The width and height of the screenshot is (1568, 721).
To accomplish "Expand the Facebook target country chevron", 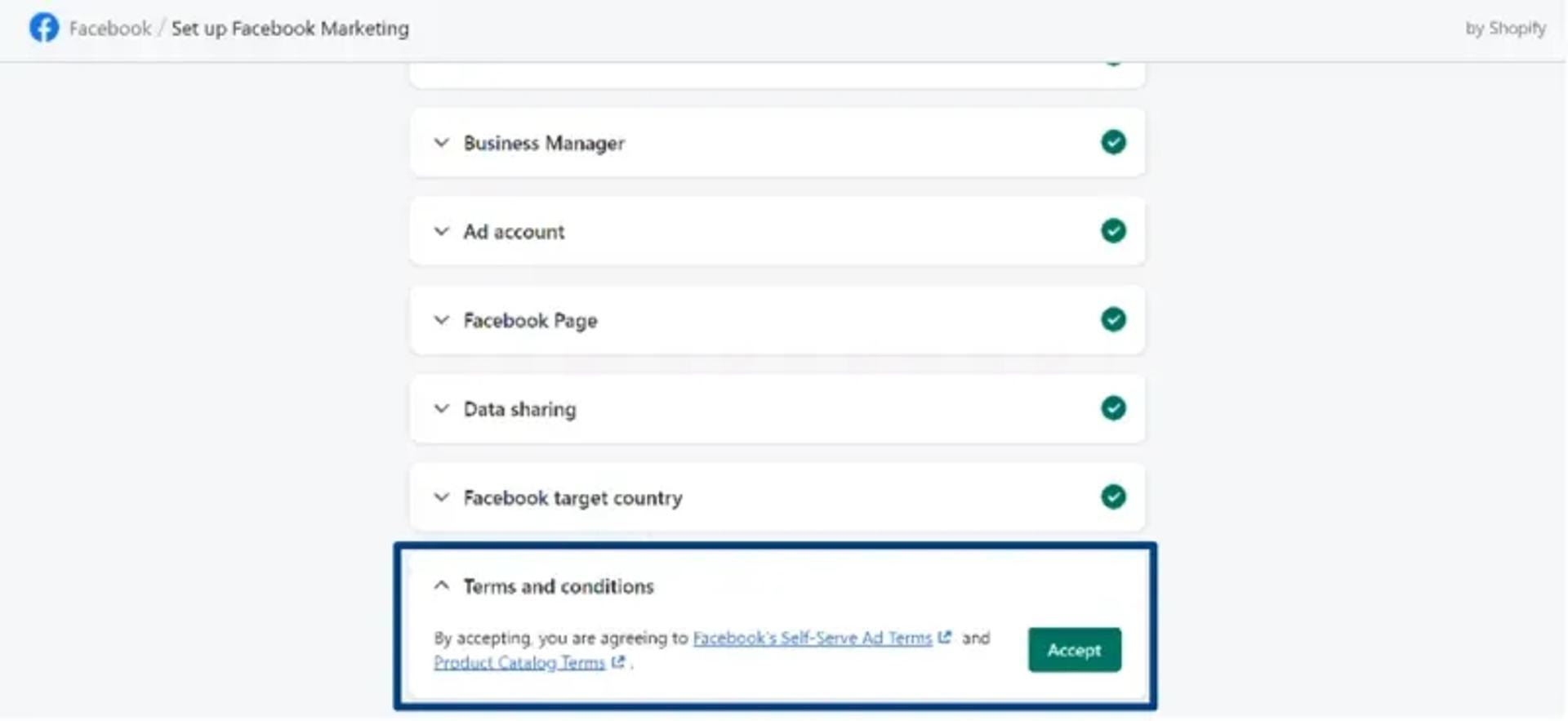I will [x=442, y=497].
